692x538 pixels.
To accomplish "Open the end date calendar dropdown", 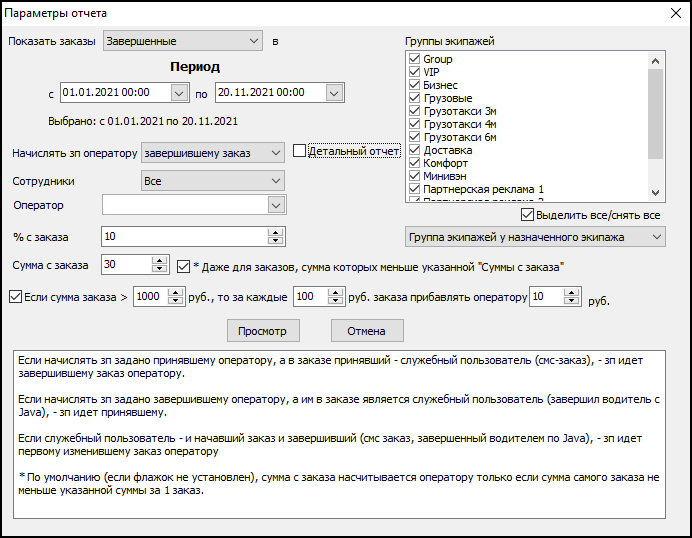I will (335, 92).
